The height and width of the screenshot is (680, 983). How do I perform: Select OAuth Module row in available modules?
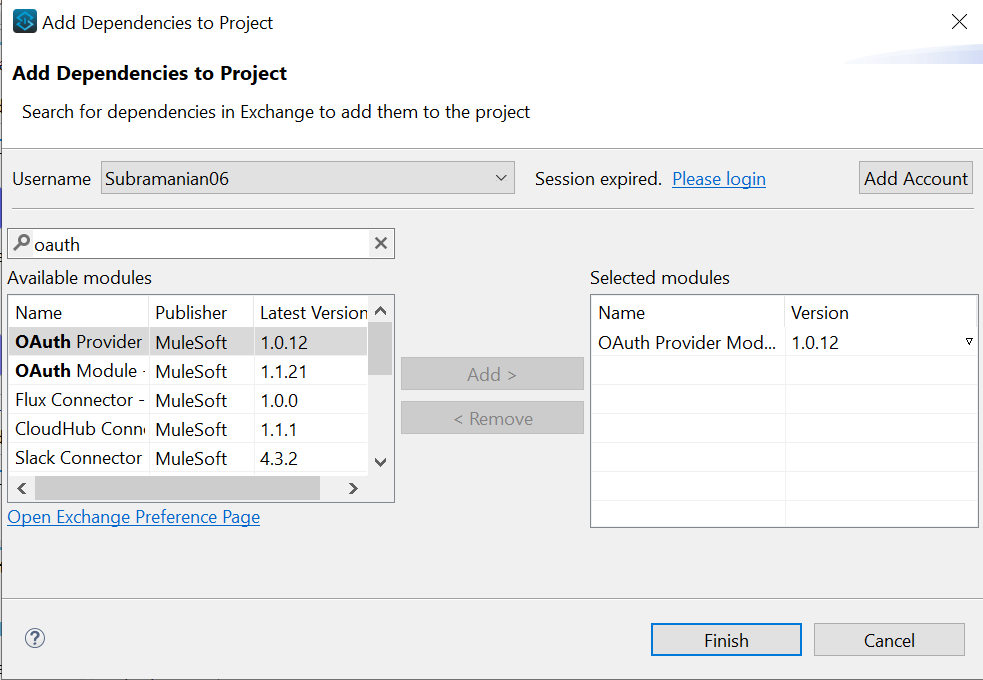point(80,371)
